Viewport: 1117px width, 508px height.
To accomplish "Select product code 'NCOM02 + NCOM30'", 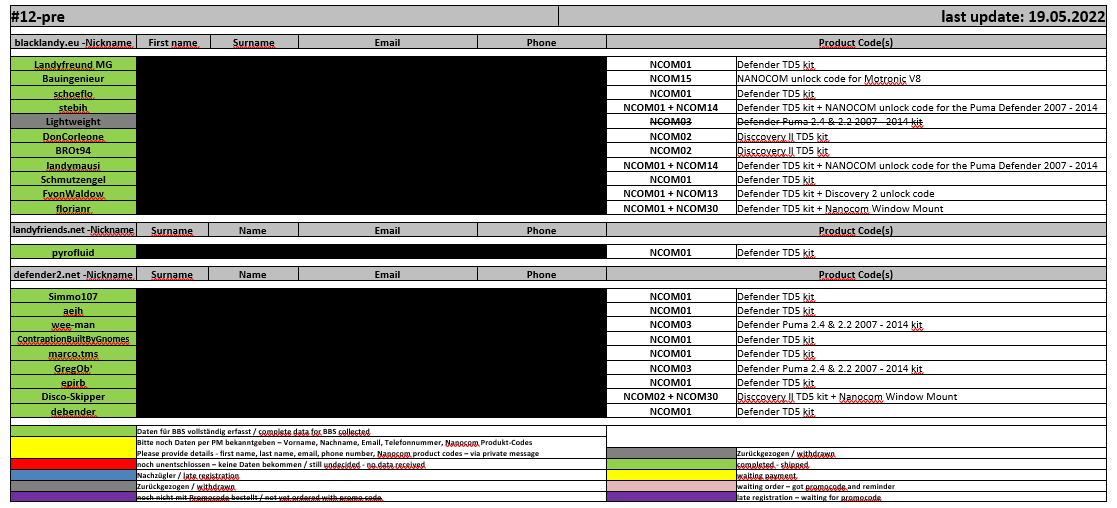I will coord(670,397).
